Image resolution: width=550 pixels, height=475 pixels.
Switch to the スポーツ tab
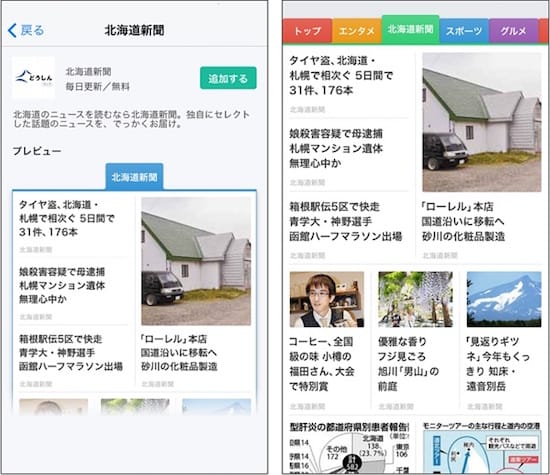coord(464,31)
